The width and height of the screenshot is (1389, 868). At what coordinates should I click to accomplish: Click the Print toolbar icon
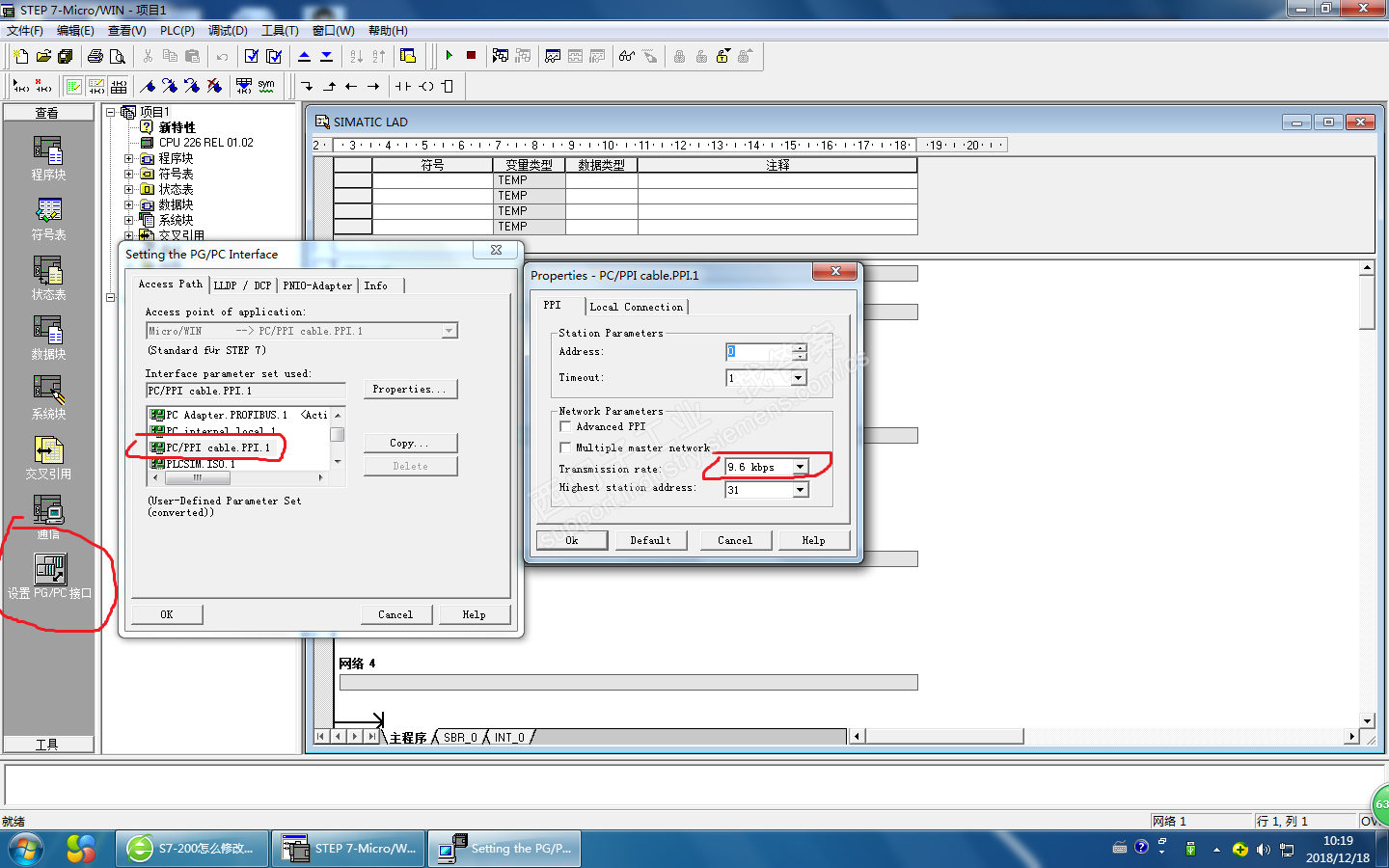(x=95, y=56)
